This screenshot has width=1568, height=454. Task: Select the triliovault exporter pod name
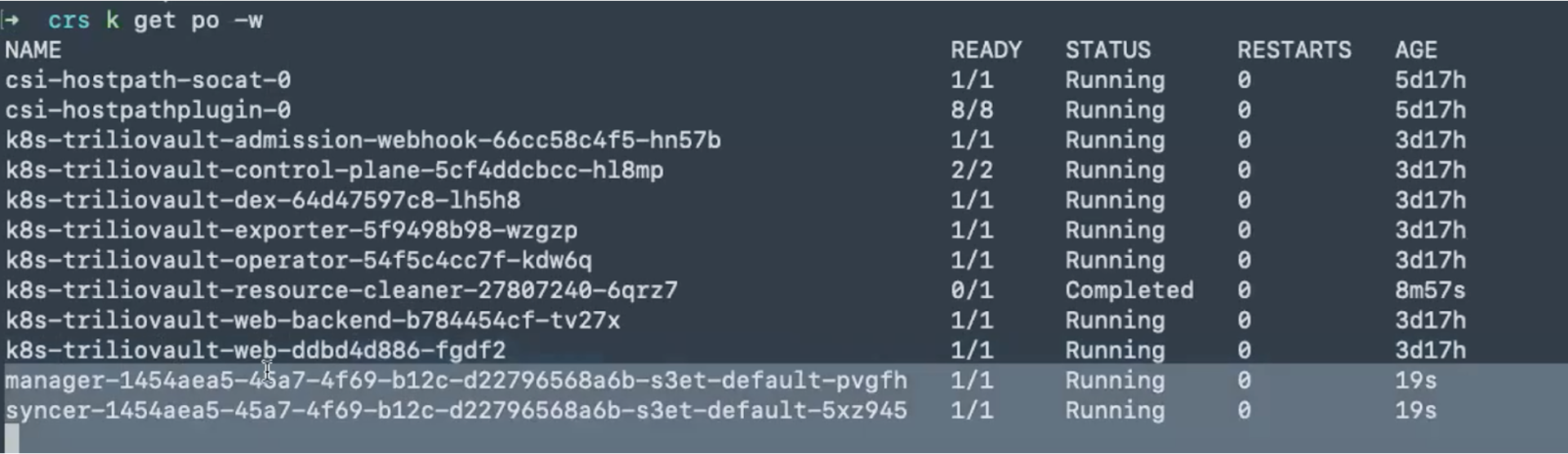point(291,230)
